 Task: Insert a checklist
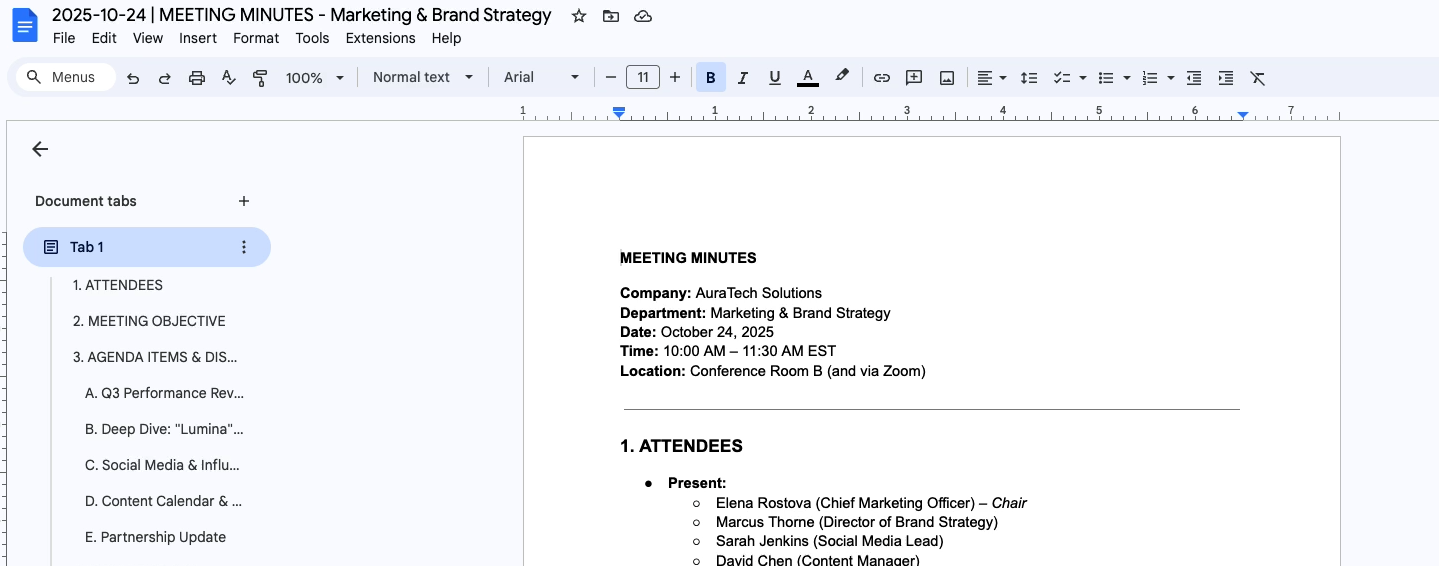tap(1062, 77)
